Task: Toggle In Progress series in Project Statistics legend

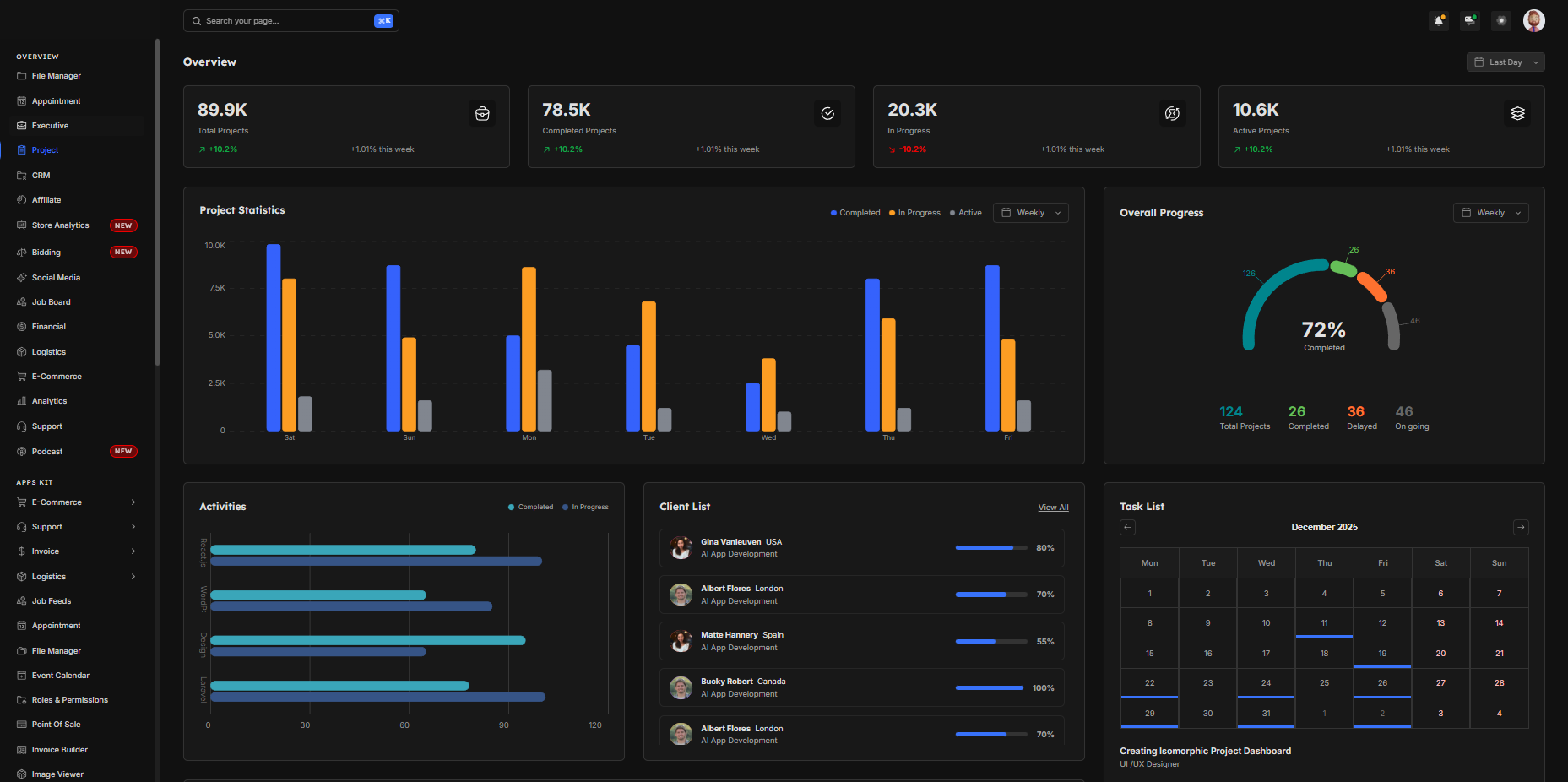Action: (x=914, y=213)
